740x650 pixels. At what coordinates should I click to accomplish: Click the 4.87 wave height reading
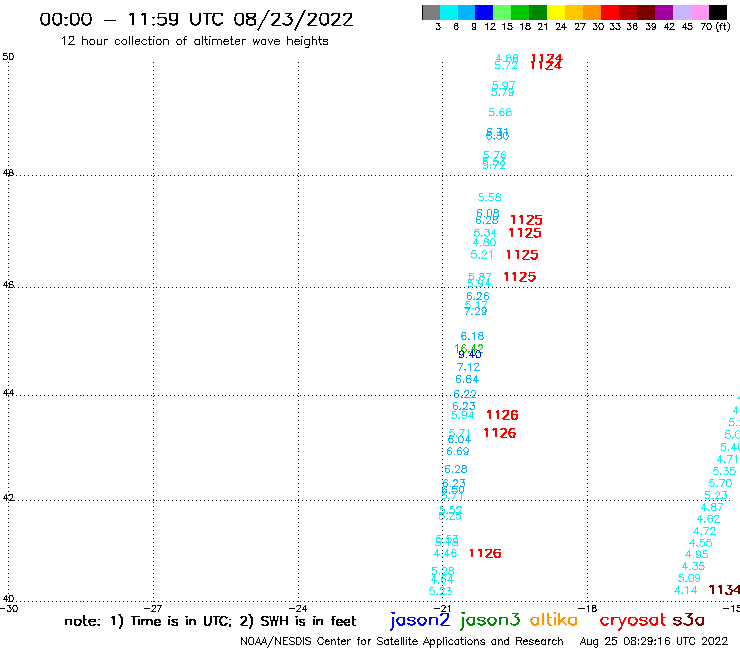pyautogui.click(x=712, y=507)
